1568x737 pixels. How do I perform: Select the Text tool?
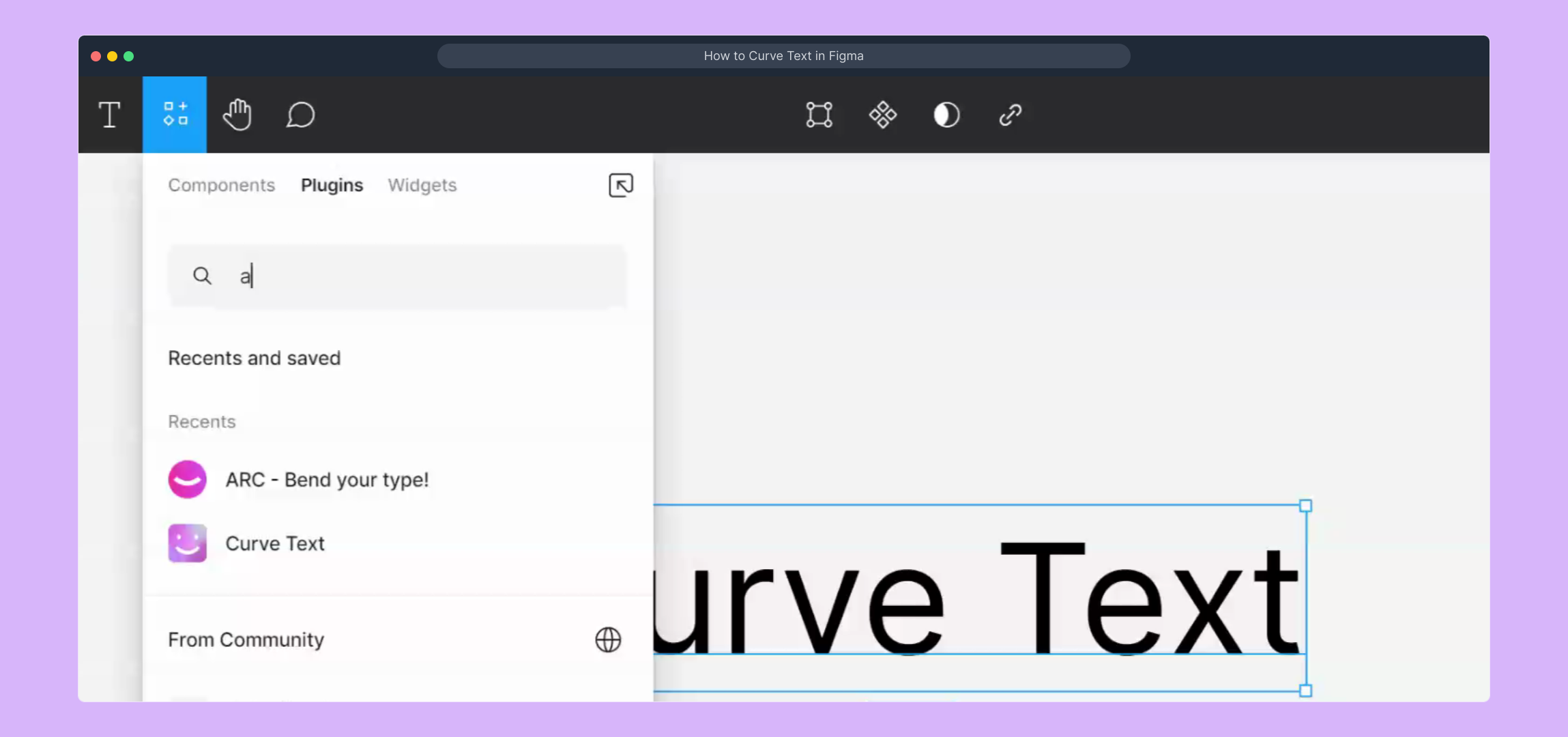click(109, 115)
